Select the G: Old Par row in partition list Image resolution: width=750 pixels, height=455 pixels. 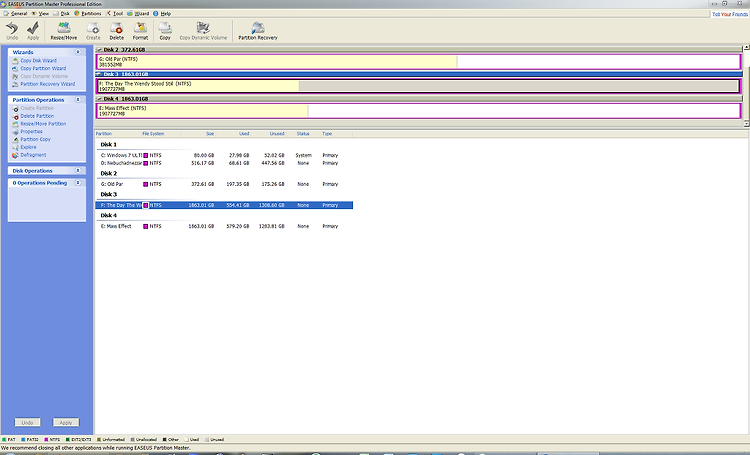[224, 184]
